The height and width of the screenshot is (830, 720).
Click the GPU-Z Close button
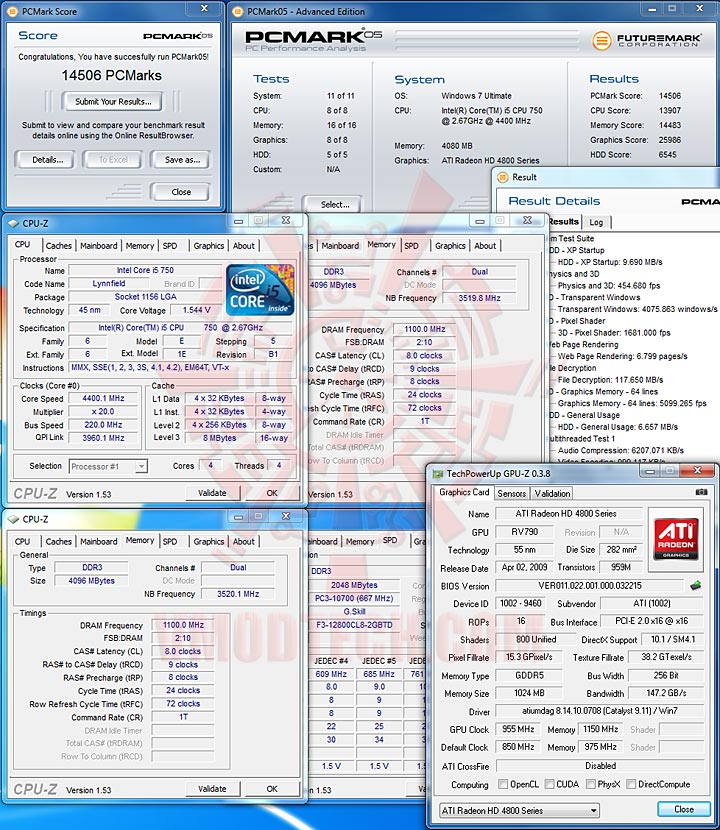(683, 809)
